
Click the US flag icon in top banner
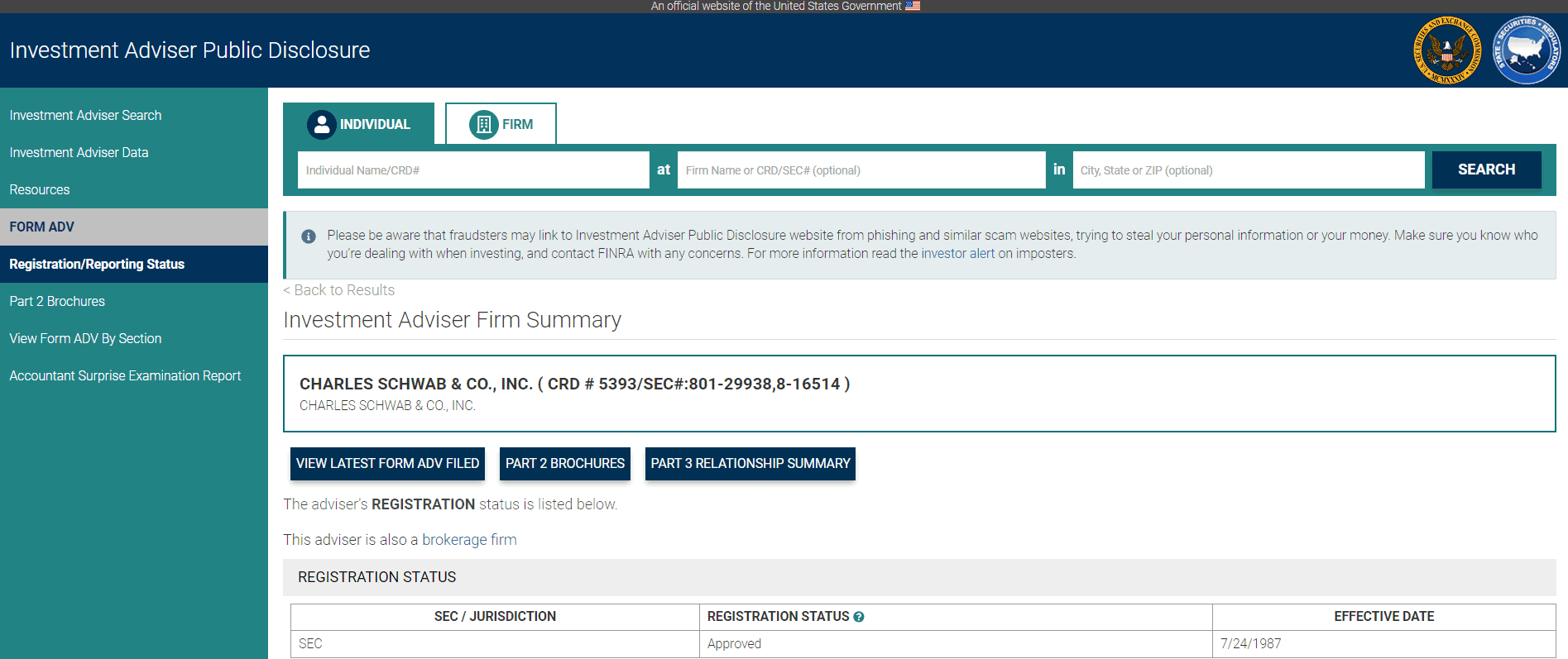[913, 6]
